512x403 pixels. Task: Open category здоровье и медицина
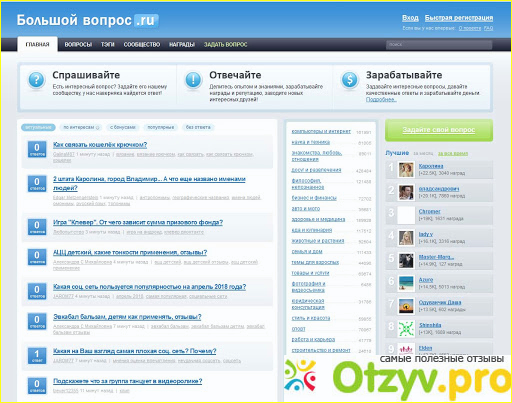pyautogui.click(x=318, y=219)
